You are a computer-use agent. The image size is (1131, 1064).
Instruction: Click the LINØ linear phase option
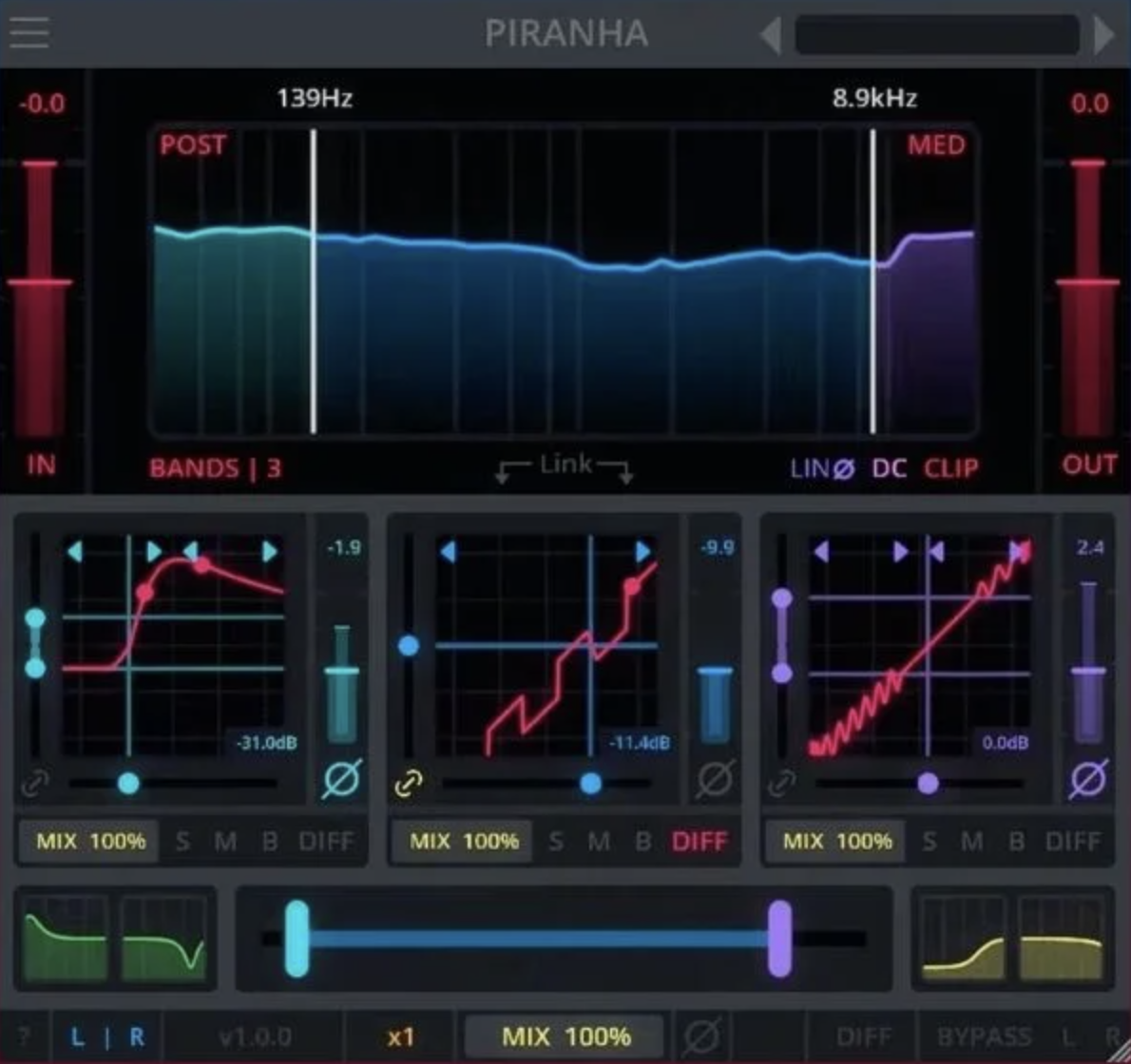tap(822, 468)
